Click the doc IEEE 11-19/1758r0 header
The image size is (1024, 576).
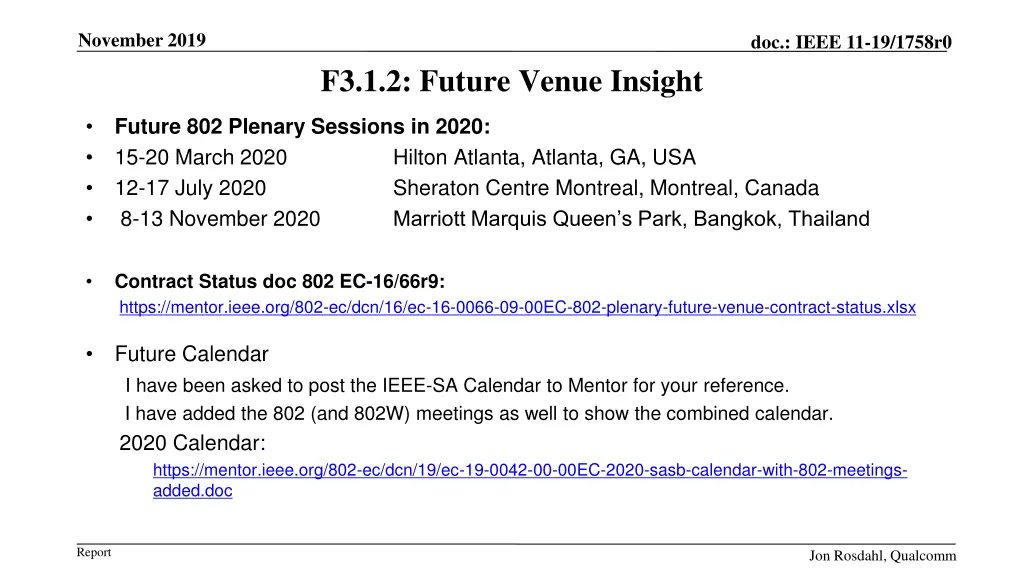pos(851,42)
